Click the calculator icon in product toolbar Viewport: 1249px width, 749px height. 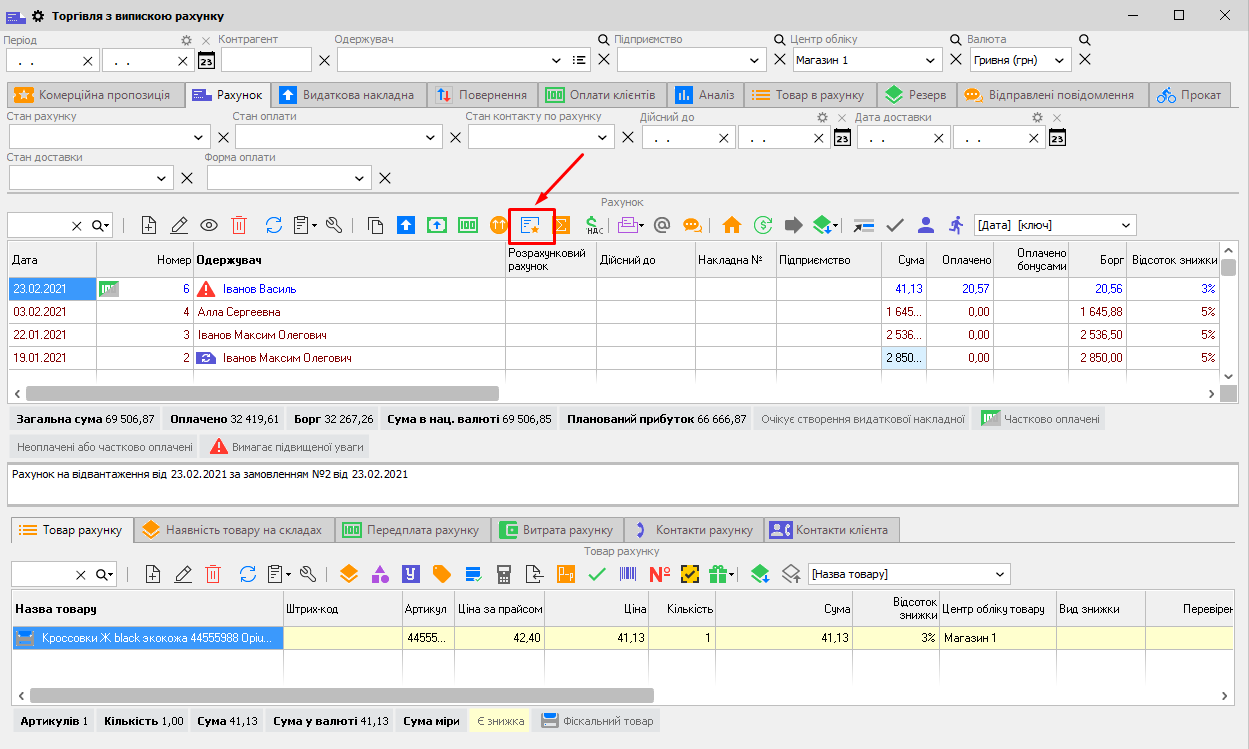tap(504, 574)
